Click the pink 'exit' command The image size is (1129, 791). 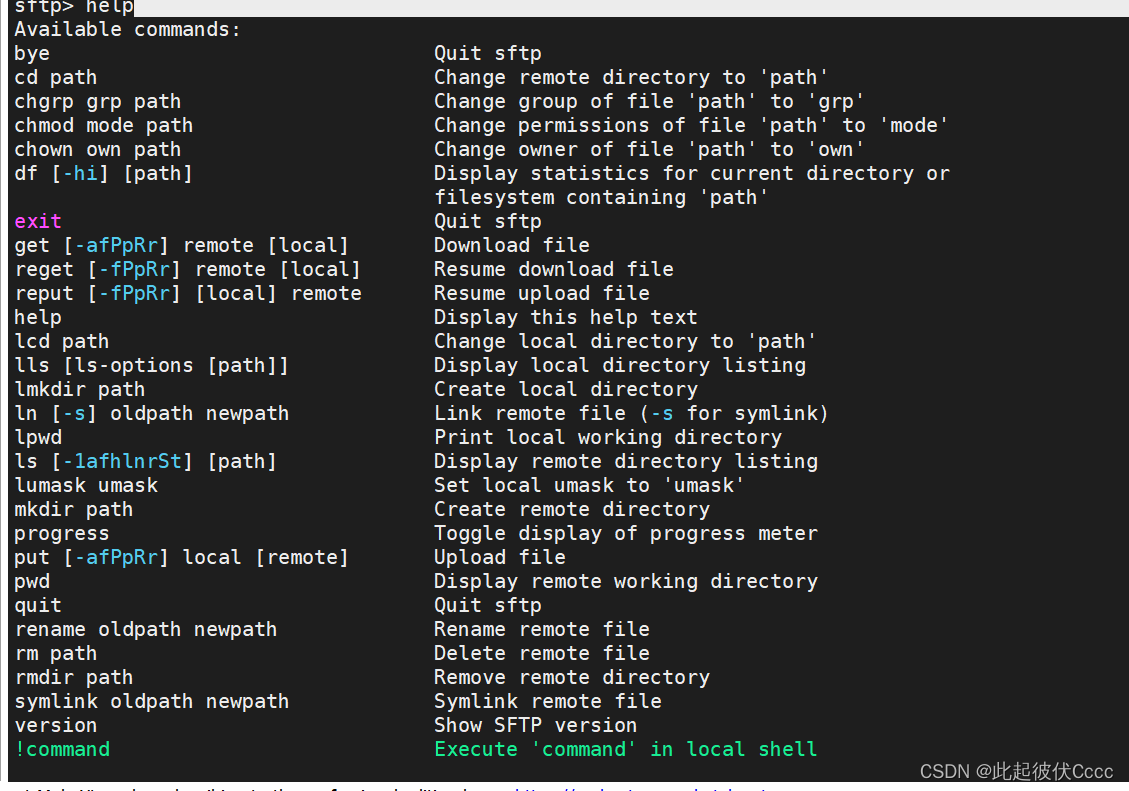click(x=38, y=221)
